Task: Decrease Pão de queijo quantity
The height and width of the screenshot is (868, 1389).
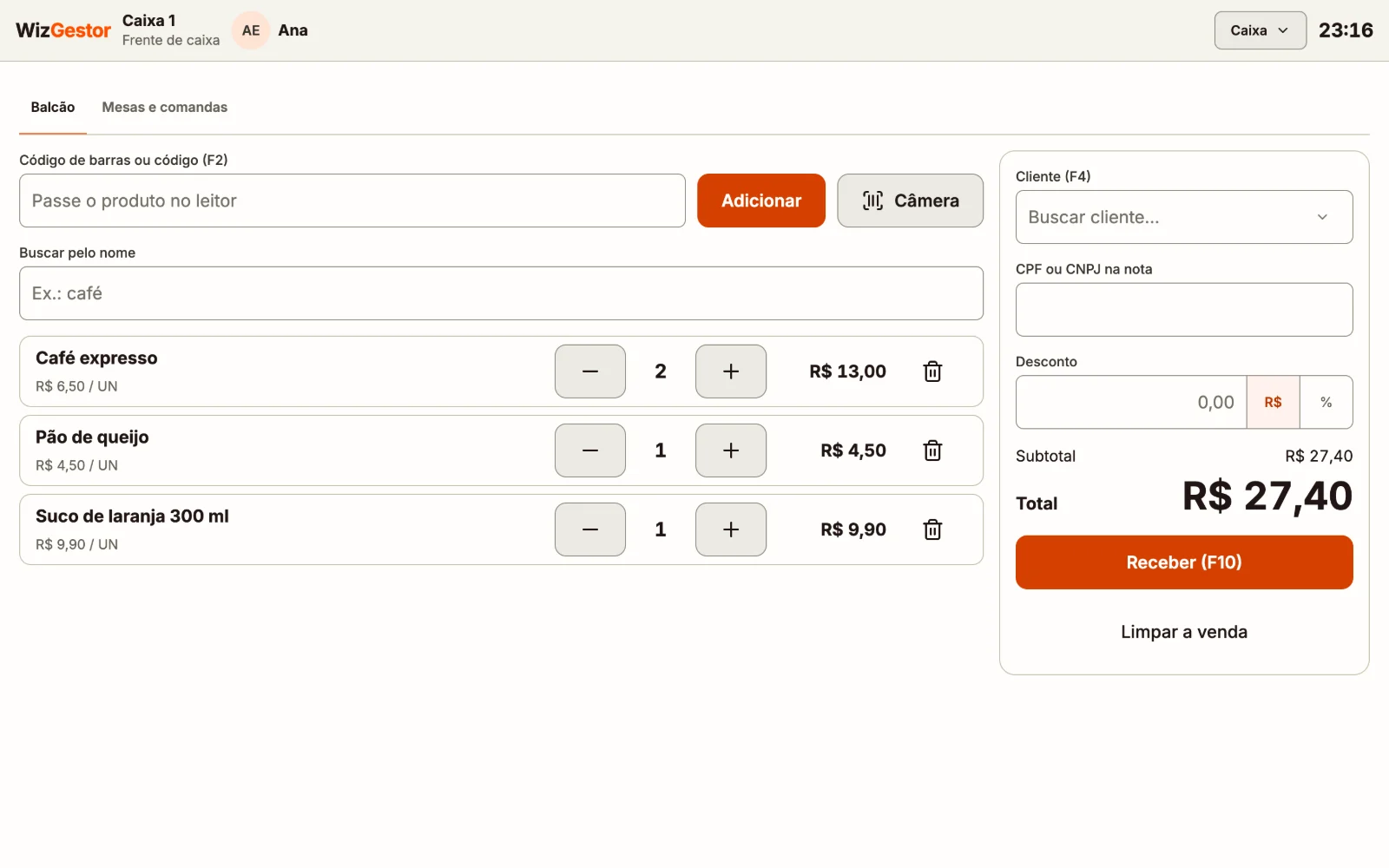Action: (590, 450)
